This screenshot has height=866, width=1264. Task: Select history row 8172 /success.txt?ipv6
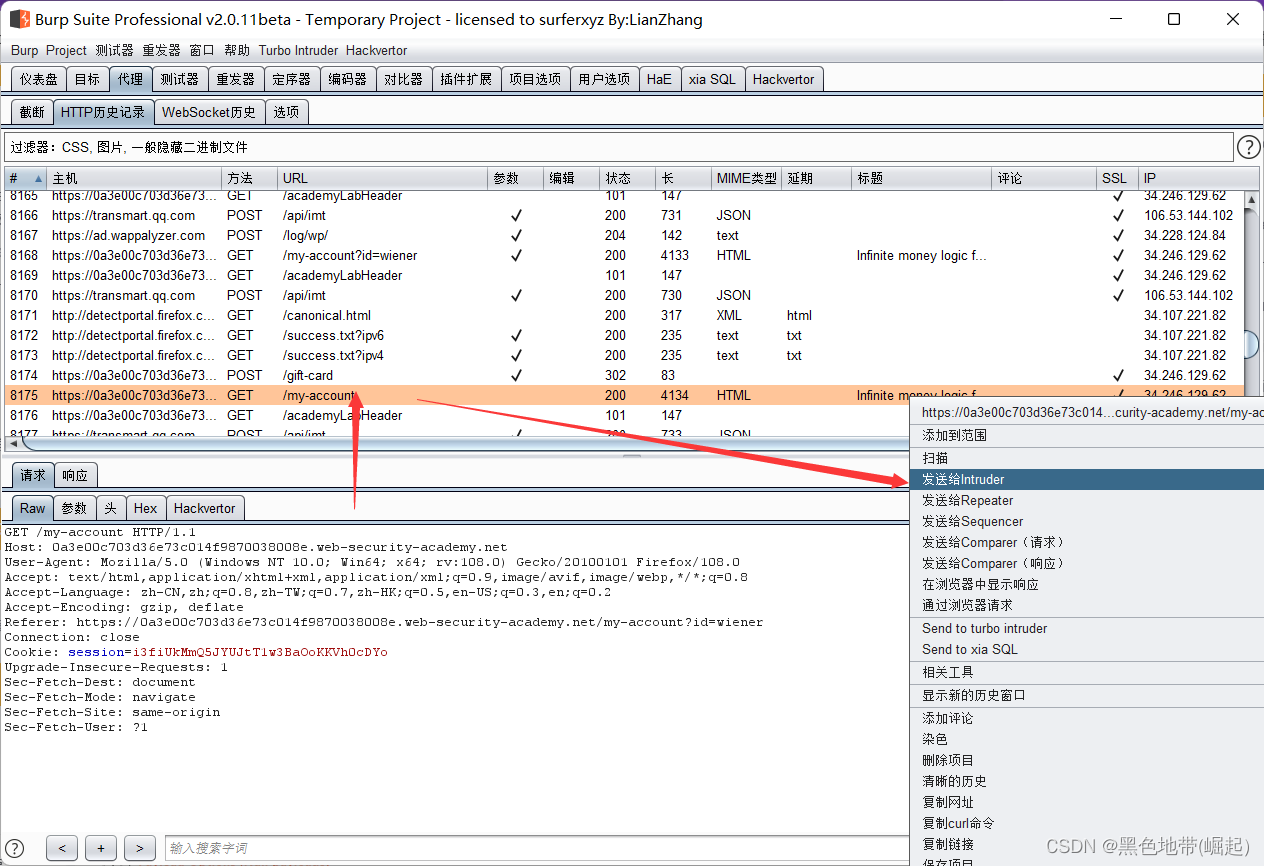click(x=624, y=335)
